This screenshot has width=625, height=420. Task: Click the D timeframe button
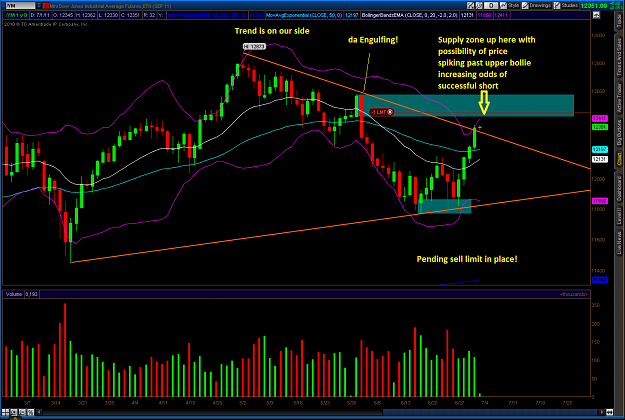point(491,6)
